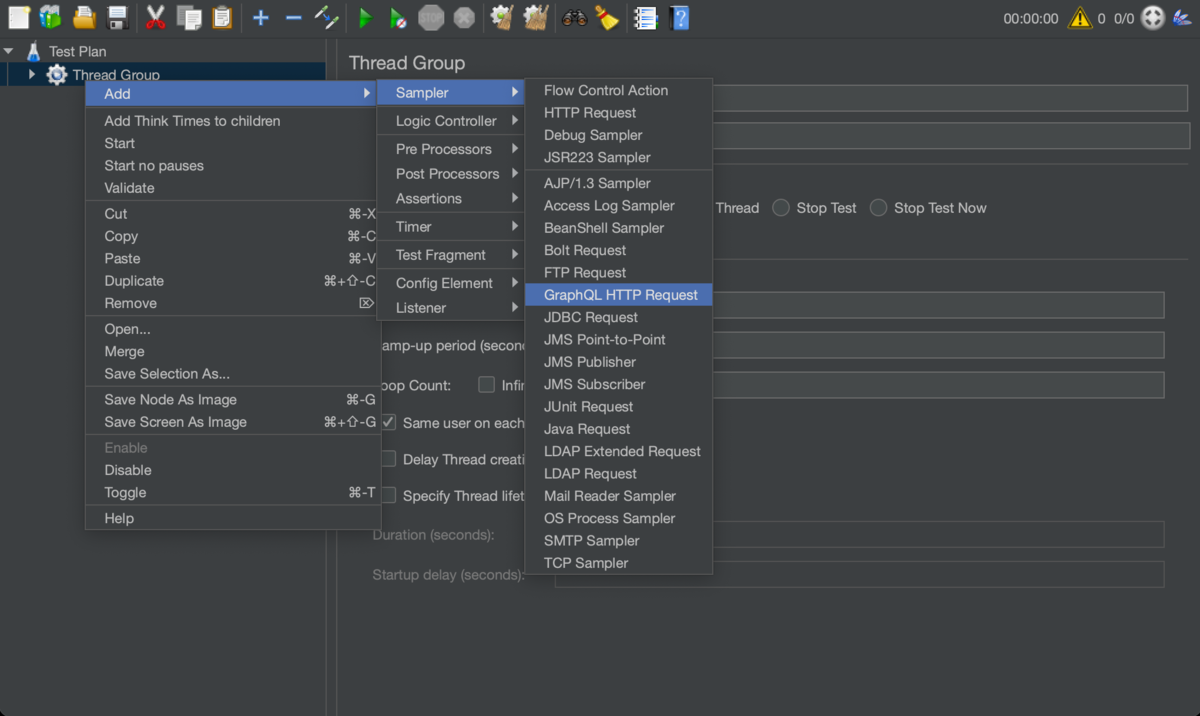Screen dimensions: 1200x716
Task: Open the Timer submenu
Action: (x=451, y=227)
